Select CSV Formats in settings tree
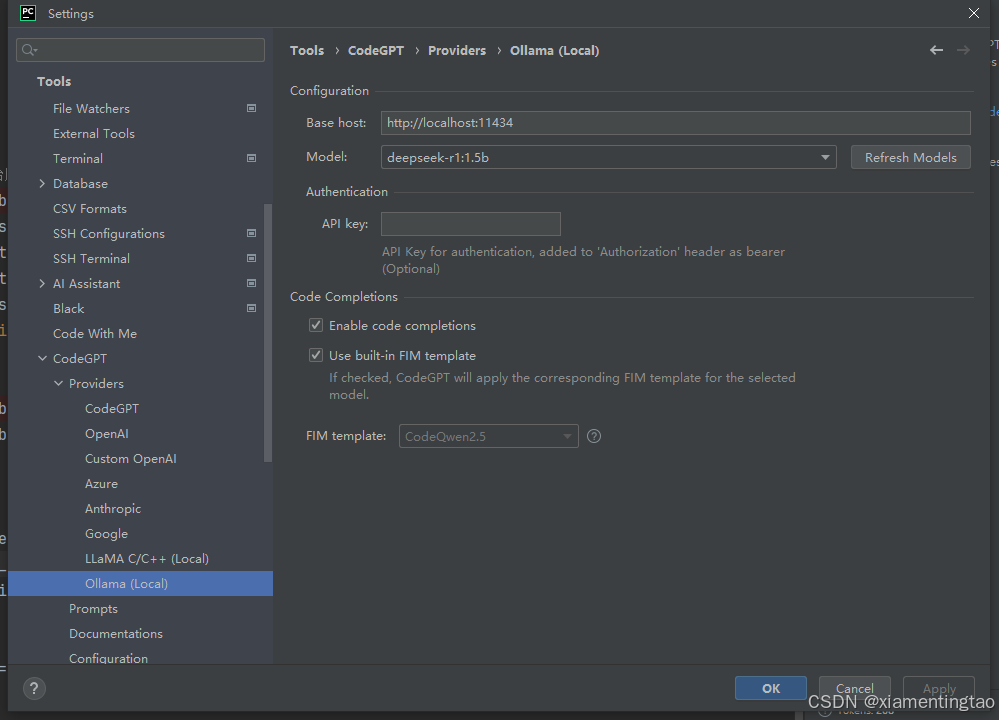 click(x=90, y=208)
